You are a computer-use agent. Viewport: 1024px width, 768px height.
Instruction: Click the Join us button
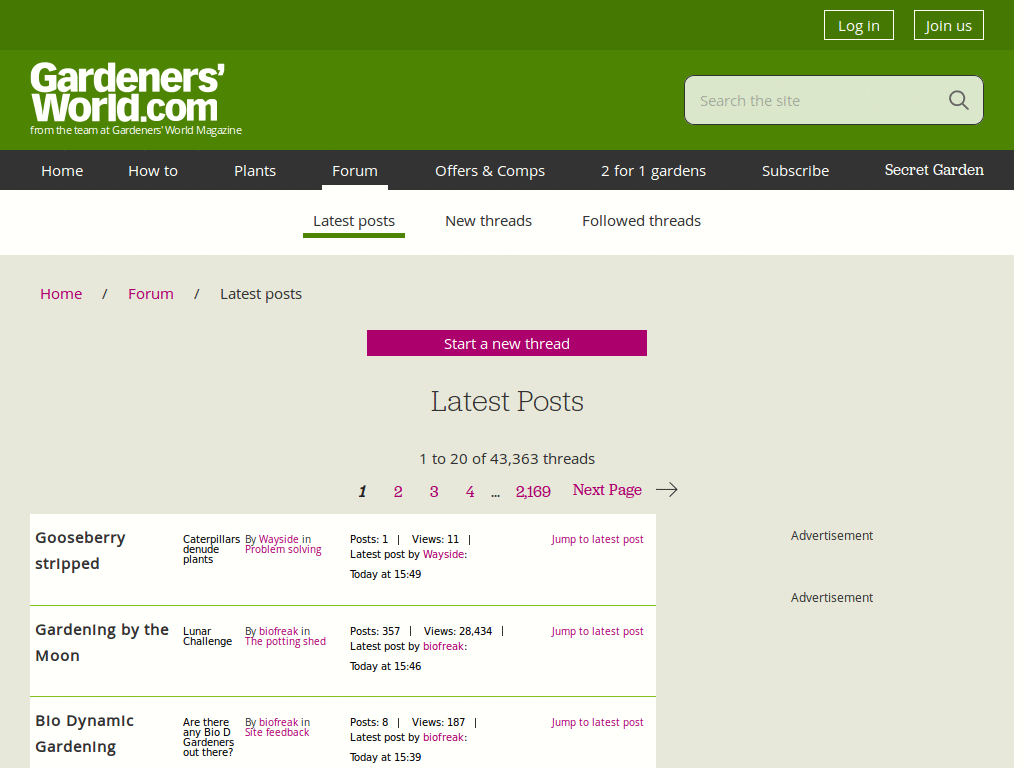(x=948, y=25)
